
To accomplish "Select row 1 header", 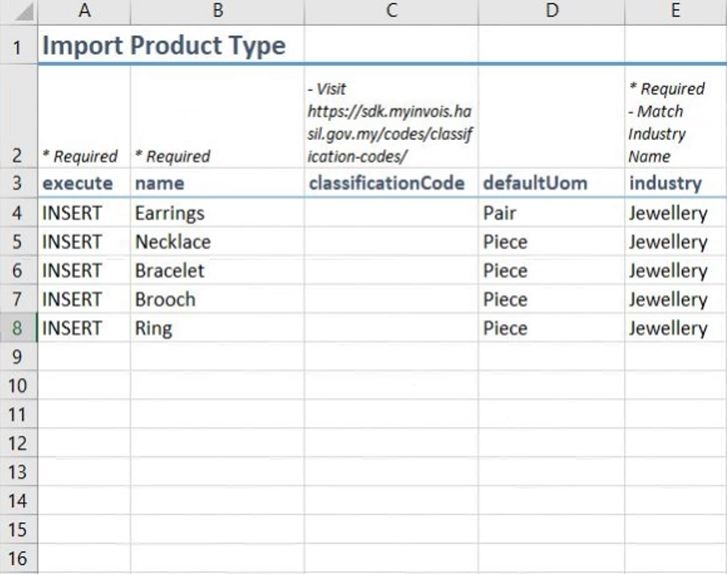I will tap(19, 44).
